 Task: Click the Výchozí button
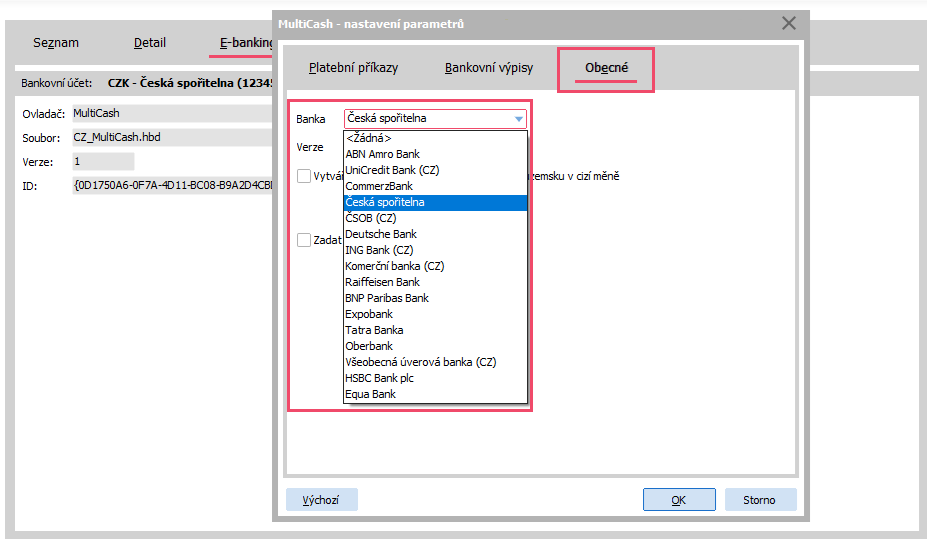coord(322,499)
